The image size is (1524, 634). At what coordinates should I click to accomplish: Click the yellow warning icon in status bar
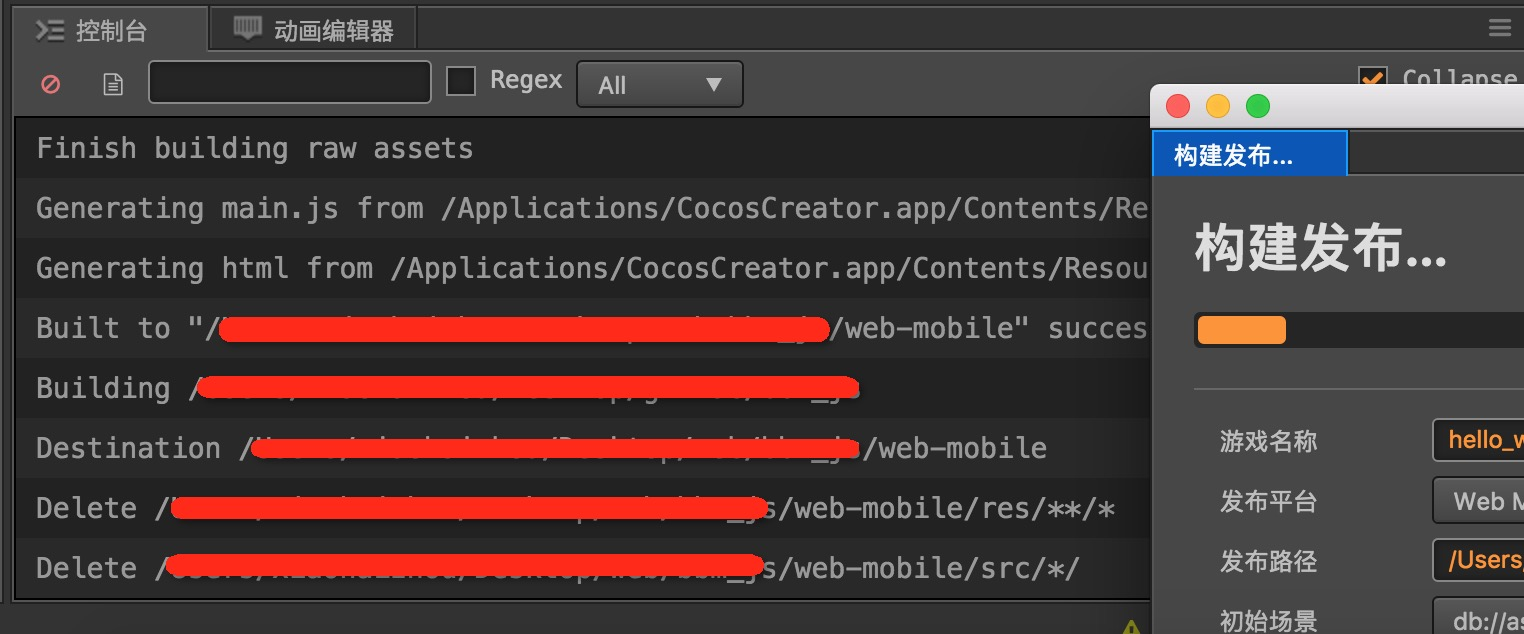coord(1131,627)
